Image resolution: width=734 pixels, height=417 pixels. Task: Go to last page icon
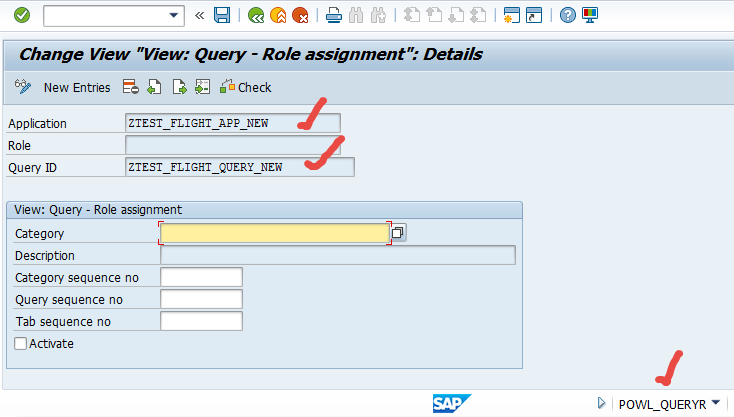tap(478, 15)
